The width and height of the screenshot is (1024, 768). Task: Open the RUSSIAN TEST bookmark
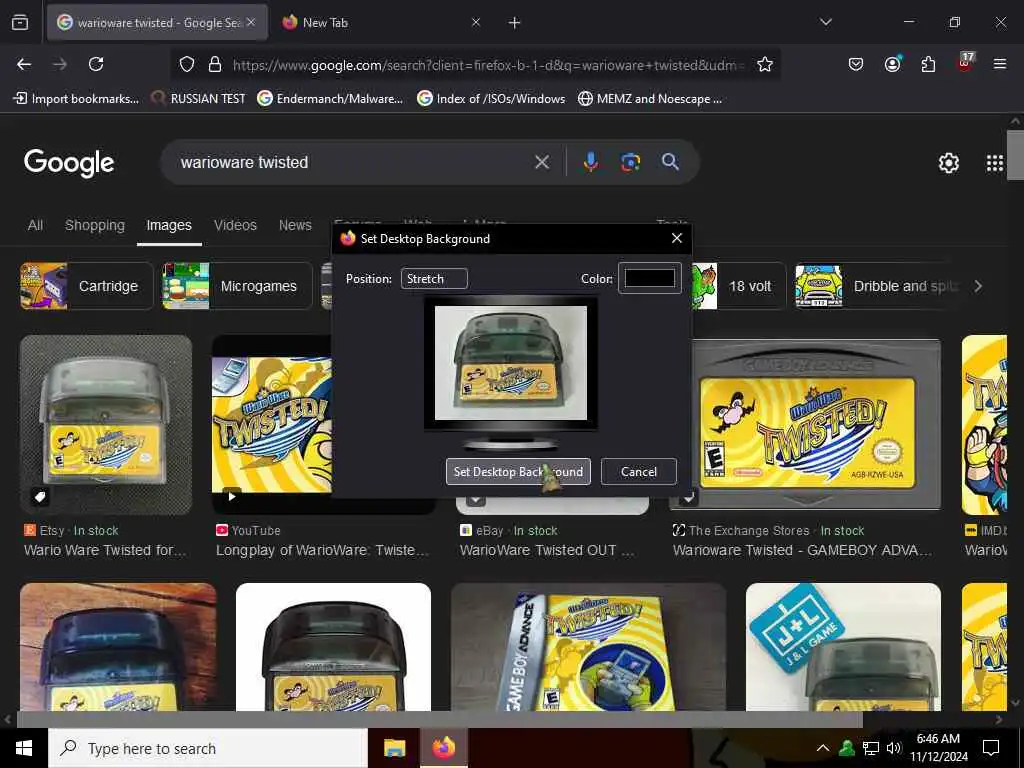coord(198,99)
